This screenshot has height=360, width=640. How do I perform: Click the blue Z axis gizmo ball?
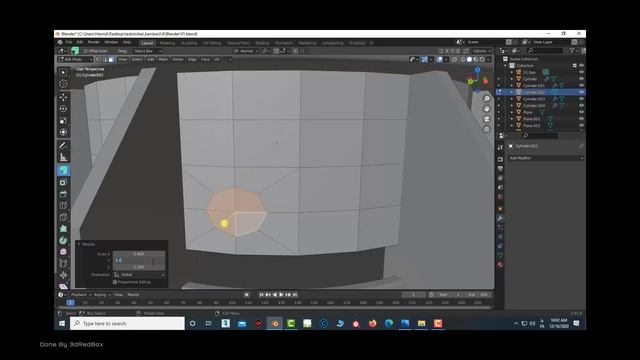477,70
